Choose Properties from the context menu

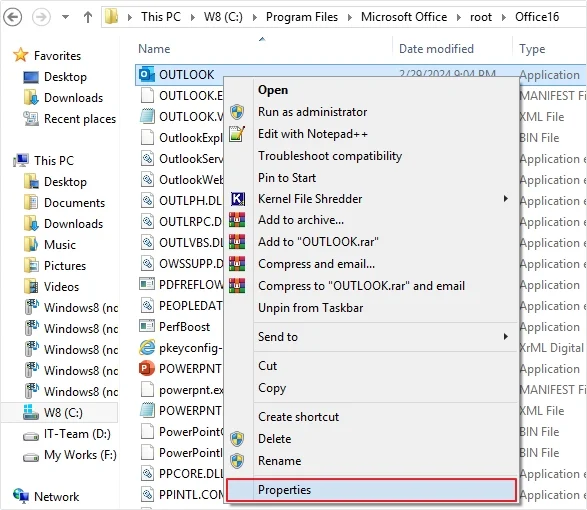(371, 490)
